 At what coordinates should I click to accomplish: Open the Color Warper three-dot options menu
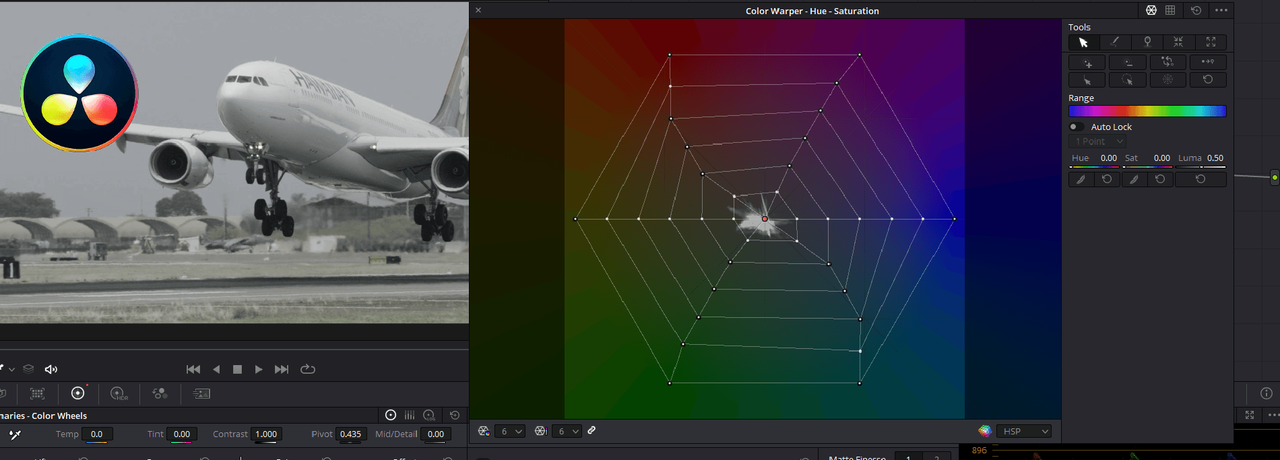[1221, 10]
